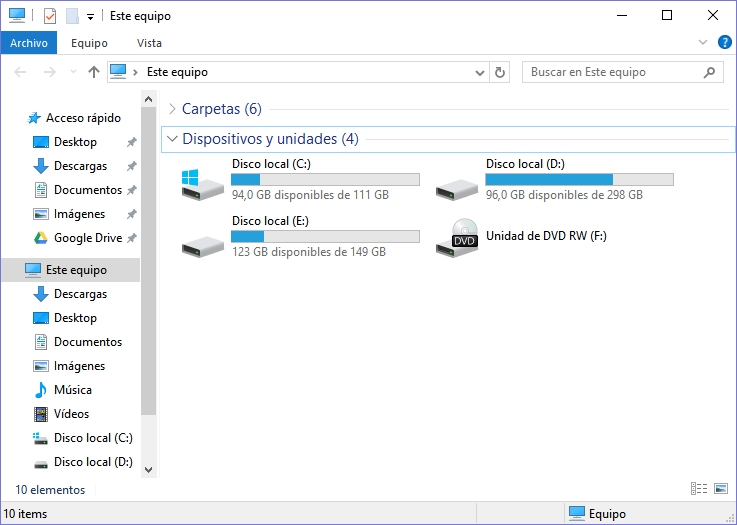
Task: Open Disco local (C:) in navigation pane
Action: click(93, 438)
